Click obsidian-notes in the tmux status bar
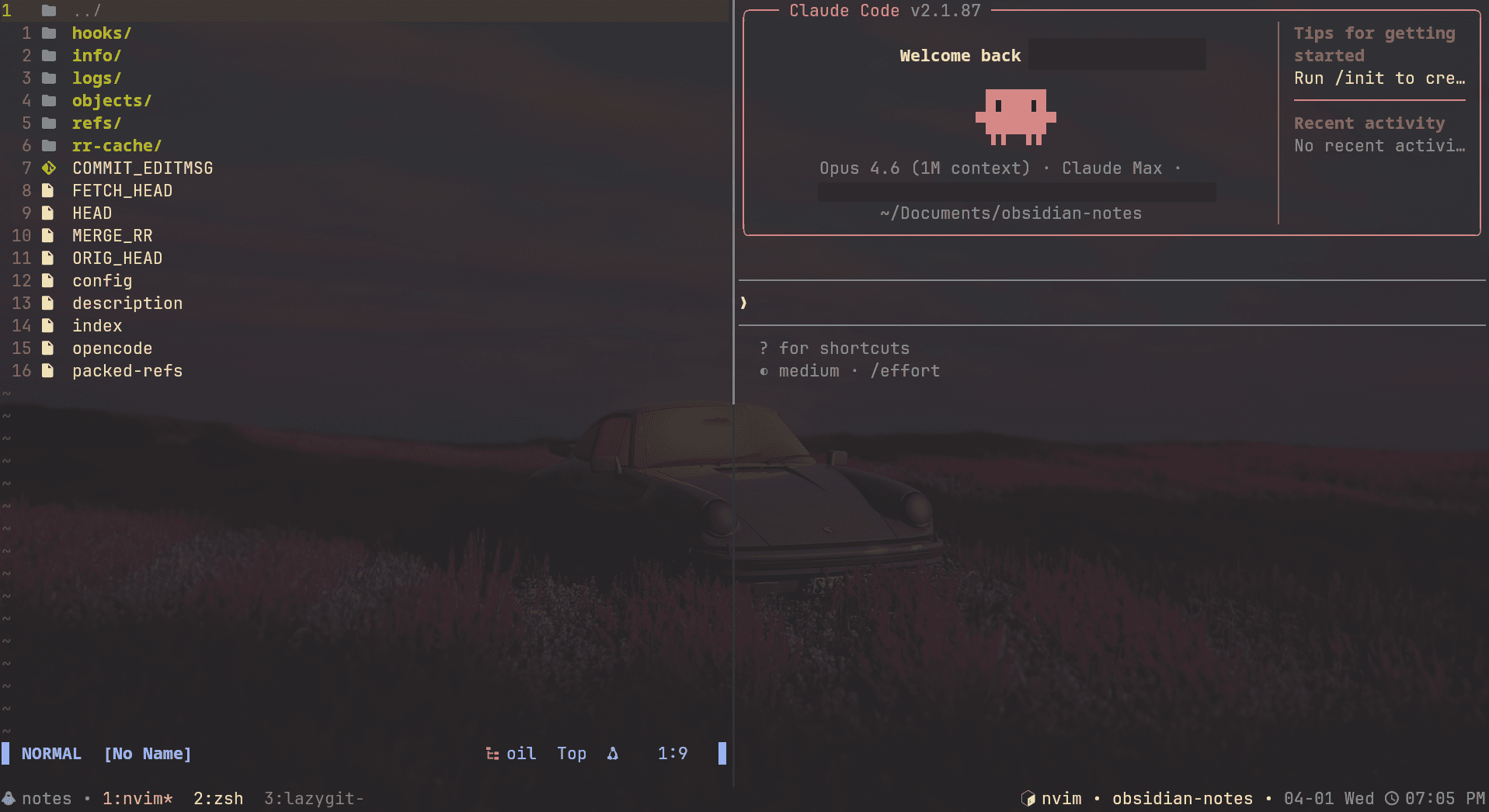Image resolution: width=1489 pixels, height=812 pixels. click(1182, 799)
